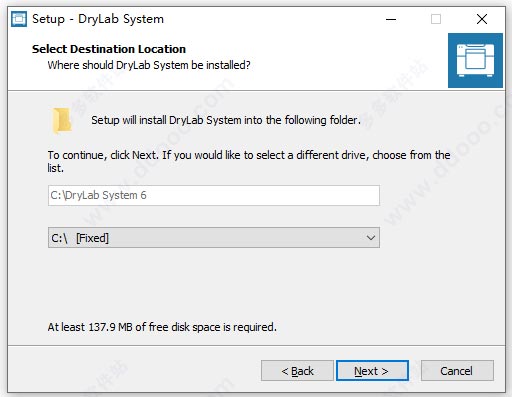Go to previous step with Back button

tap(297, 371)
